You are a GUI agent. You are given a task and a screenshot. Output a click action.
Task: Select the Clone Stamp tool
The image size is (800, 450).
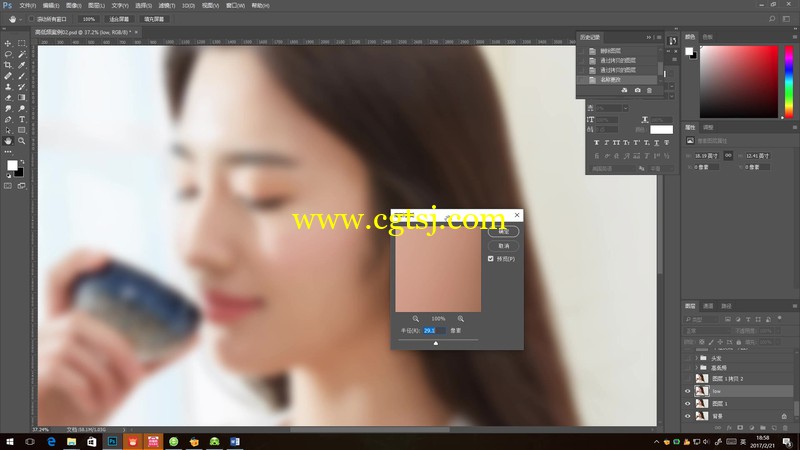pyautogui.click(x=8, y=87)
